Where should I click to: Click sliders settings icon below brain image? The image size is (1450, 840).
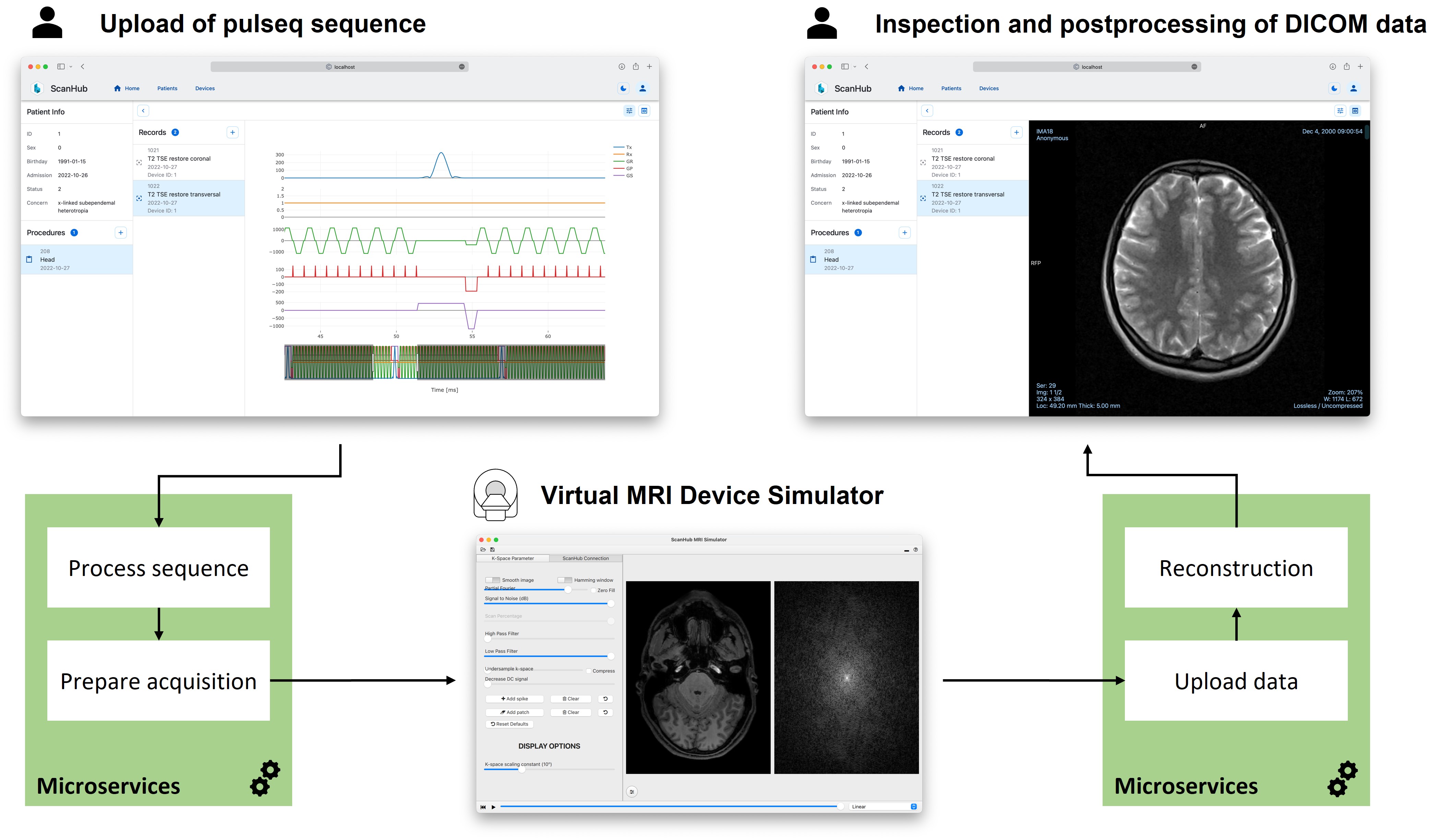point(632,792)
